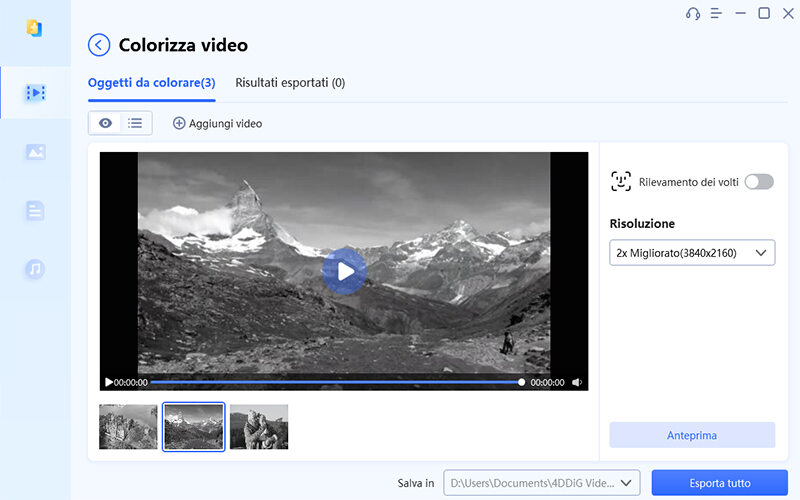Click the end time 00:00:00 readout
This screenshot has width=800, height=500.
click(547, 382)
